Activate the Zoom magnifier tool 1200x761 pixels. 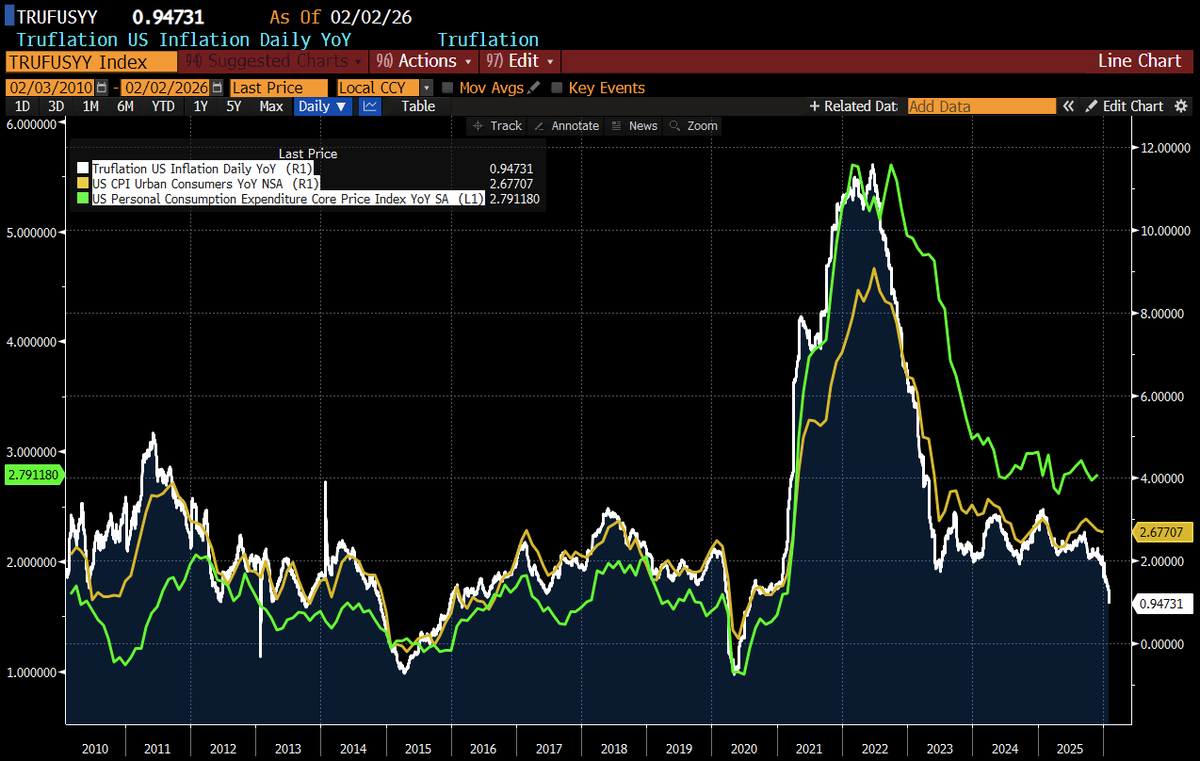693,126
